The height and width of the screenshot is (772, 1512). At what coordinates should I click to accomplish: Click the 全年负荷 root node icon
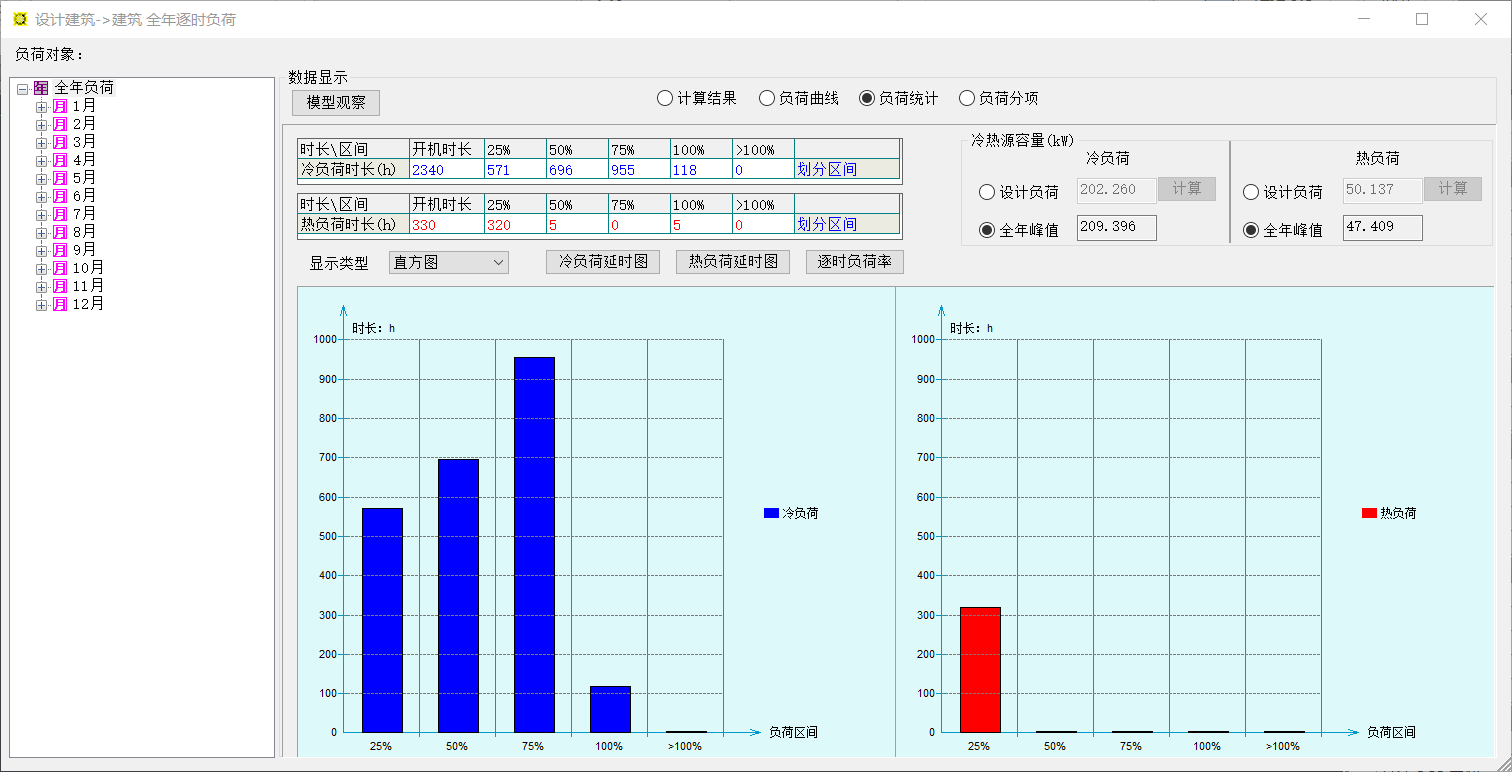click(41, 88)
